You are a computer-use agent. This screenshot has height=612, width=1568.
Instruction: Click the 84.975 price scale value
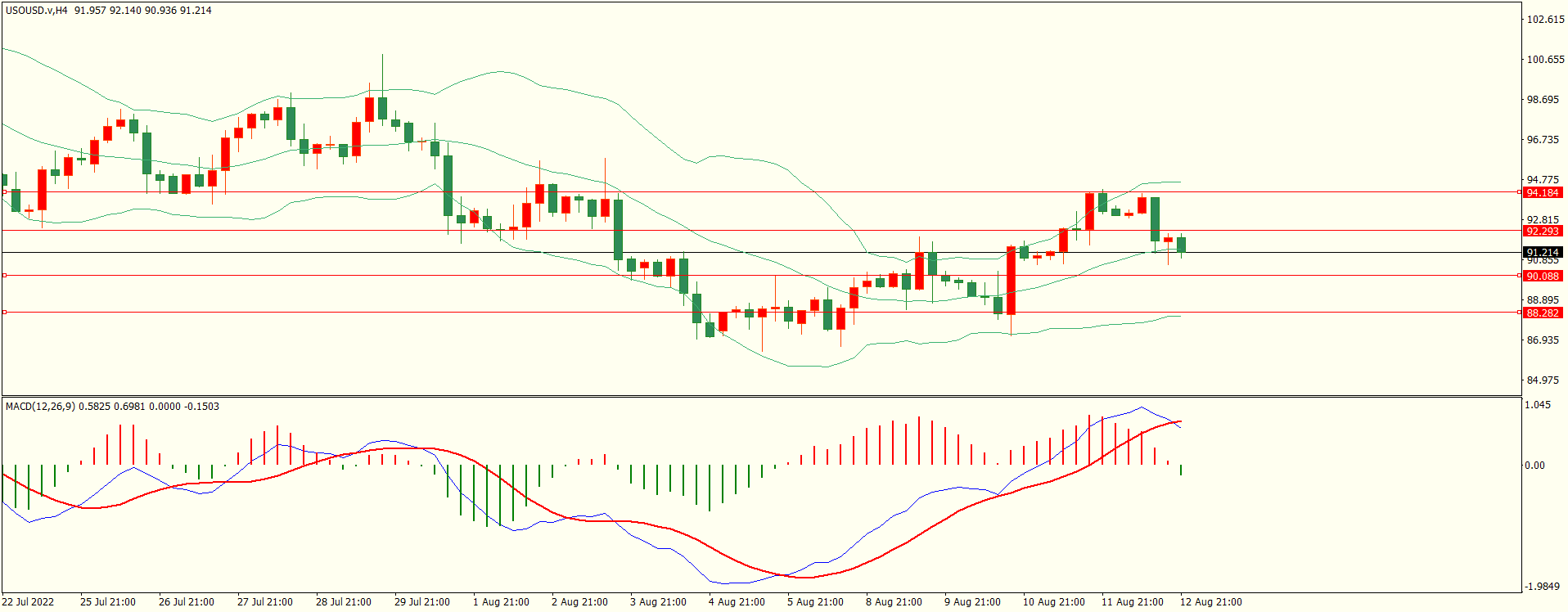(1543, 380)
